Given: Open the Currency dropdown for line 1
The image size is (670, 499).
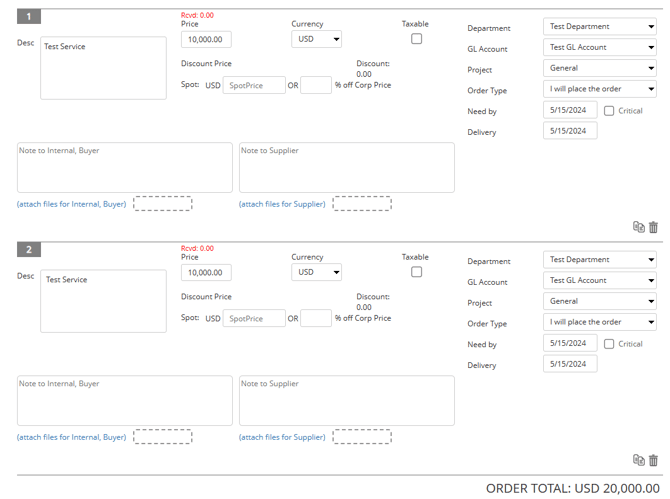Looking at the screenshot, I should click(317, 39).
